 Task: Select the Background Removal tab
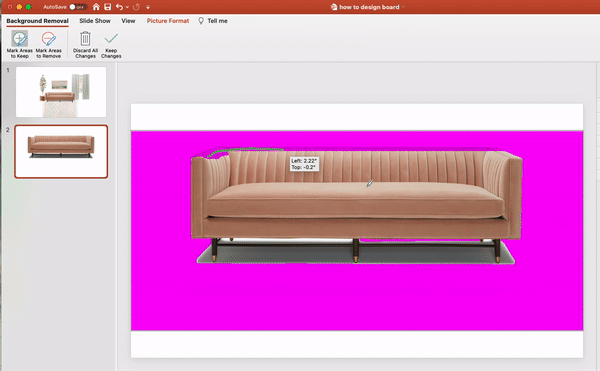(x=38, y=21)
